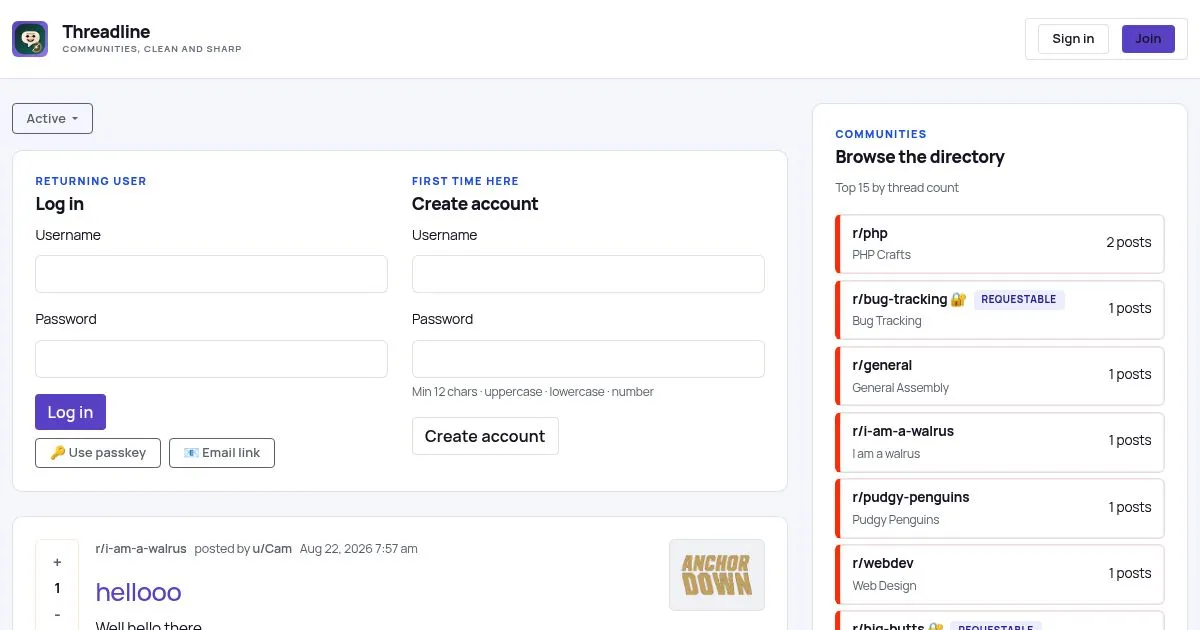Image resolution: width=1200 pixels, height=630 pixels.
Task: Open the r/webdev community
Action: coord(999,574)
